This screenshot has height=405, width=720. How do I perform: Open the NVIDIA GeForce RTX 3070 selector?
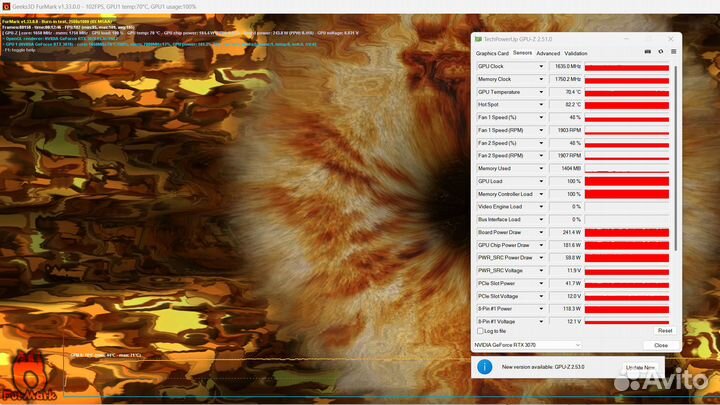pos(527,345)
